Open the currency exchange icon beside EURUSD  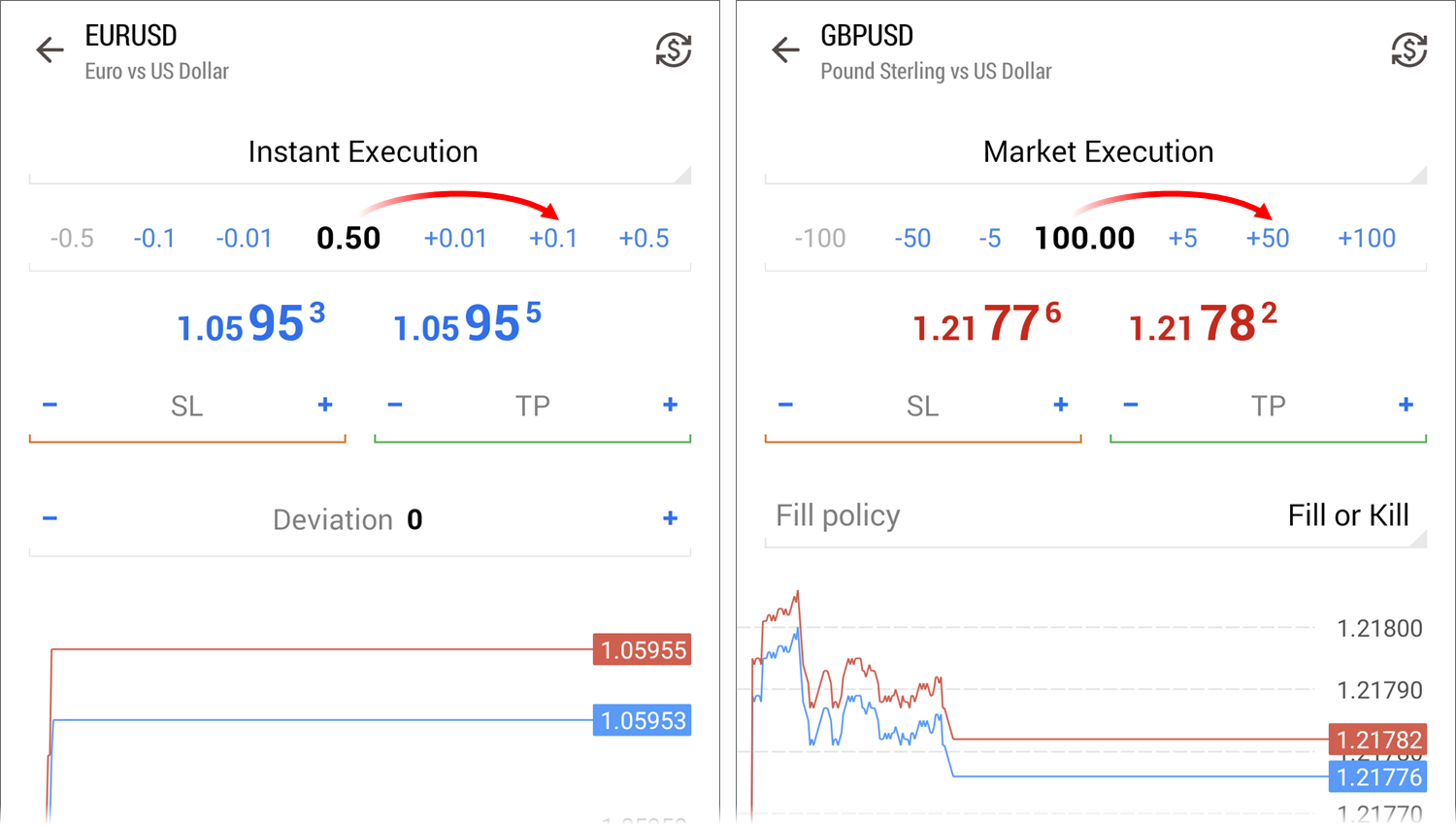[x=674, y=49]
